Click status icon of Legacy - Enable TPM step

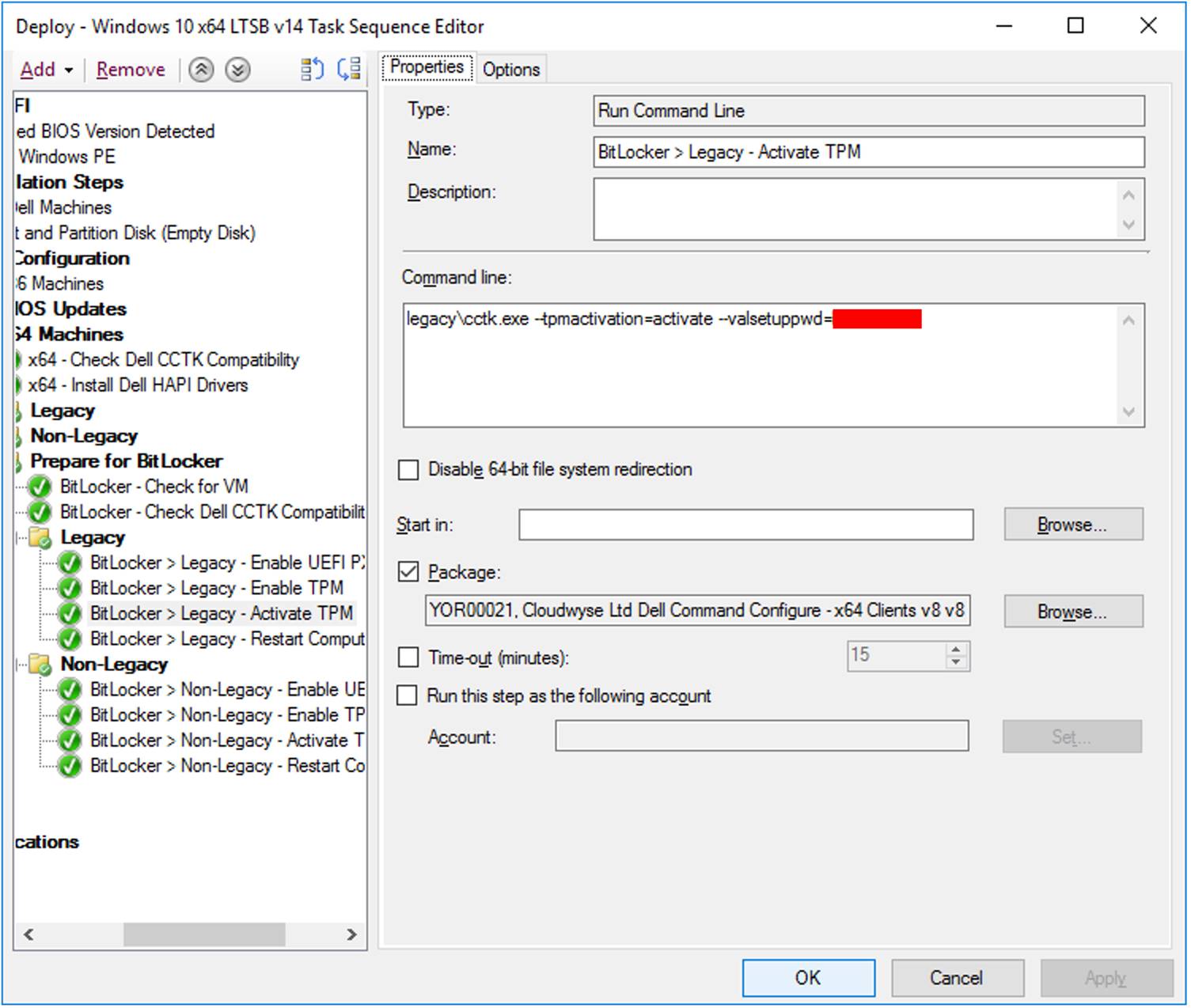[70, 589]
